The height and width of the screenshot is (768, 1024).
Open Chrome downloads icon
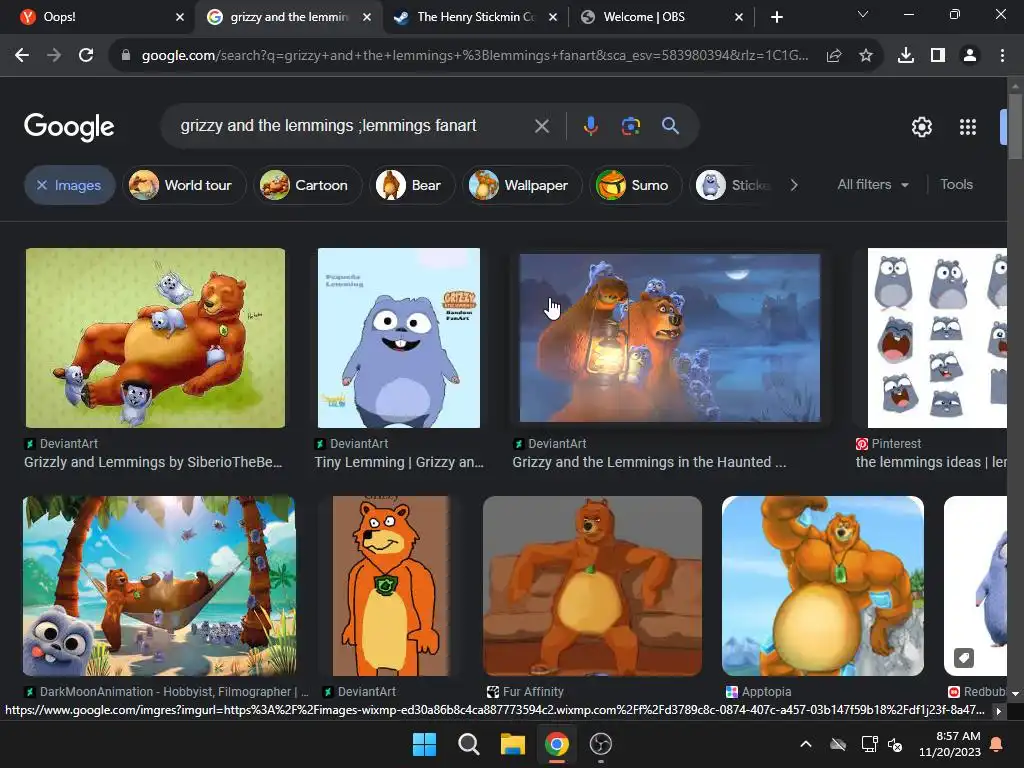point(906,56)
